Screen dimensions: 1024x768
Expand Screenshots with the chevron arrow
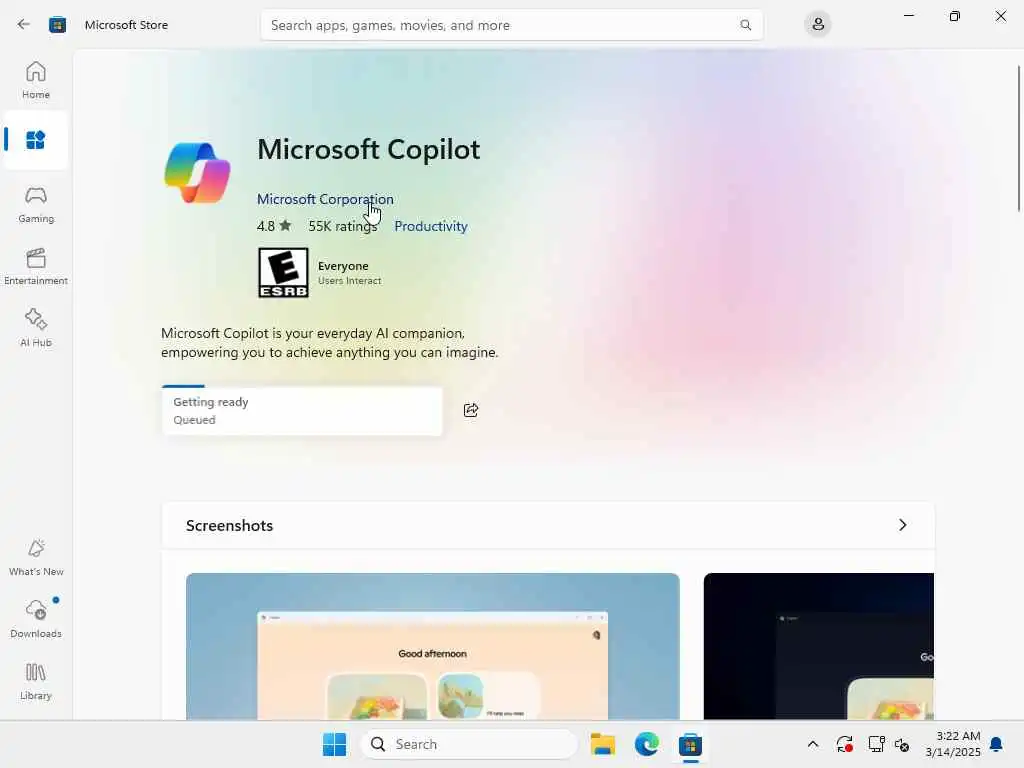click(903, 525)
